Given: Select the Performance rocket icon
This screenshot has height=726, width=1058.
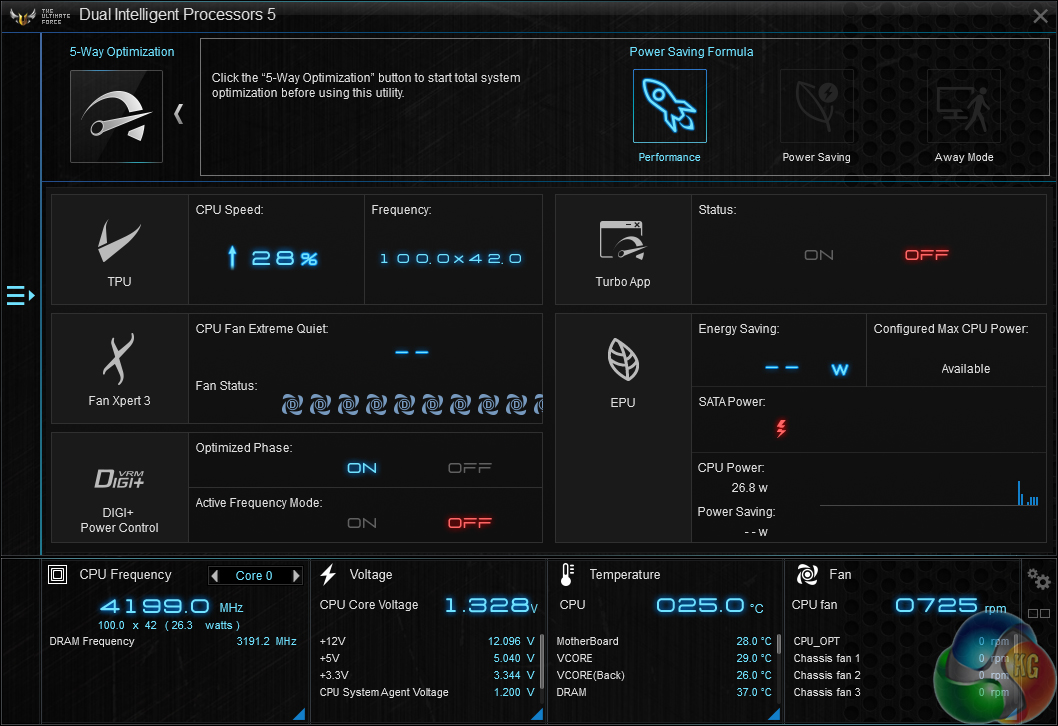Looking at the screenshot, I should (x=669, y=106).
